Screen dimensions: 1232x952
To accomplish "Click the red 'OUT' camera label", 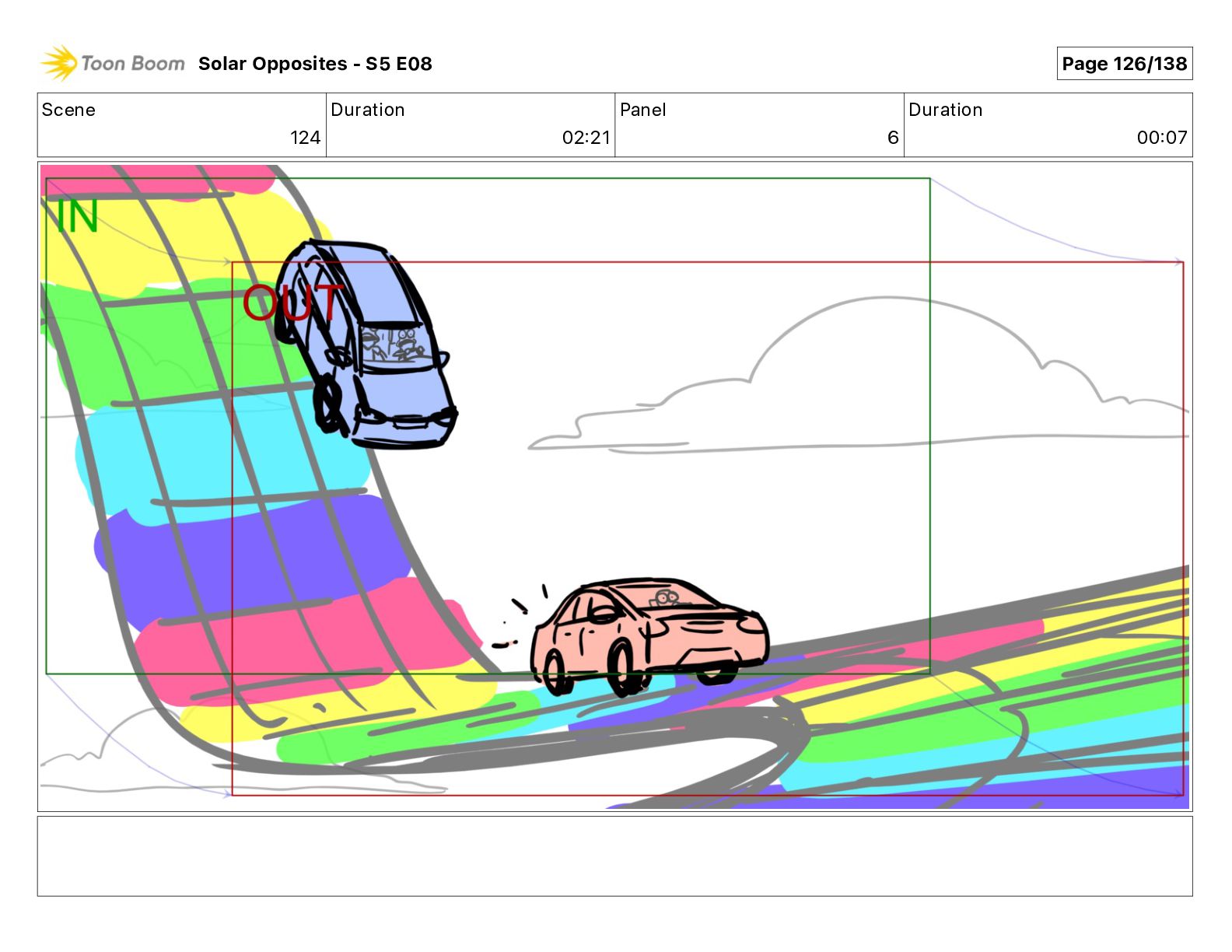I will [292, 303].
